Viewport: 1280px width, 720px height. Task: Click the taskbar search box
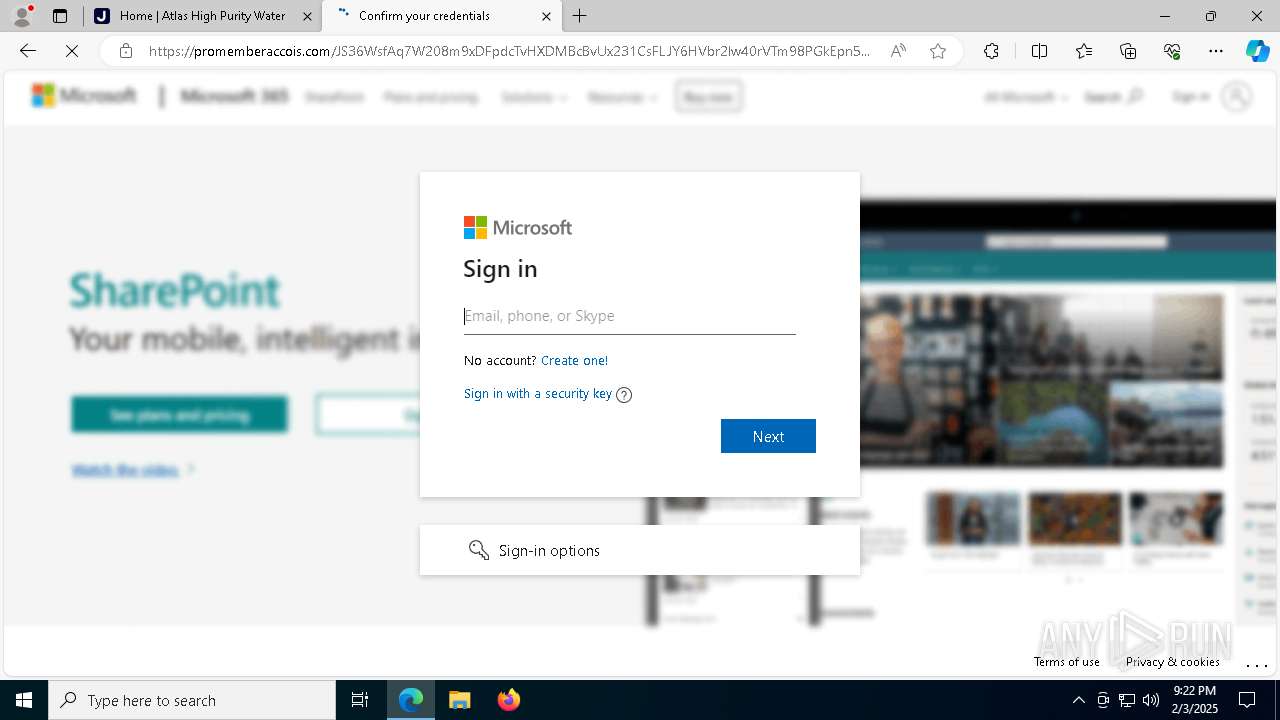192,700
